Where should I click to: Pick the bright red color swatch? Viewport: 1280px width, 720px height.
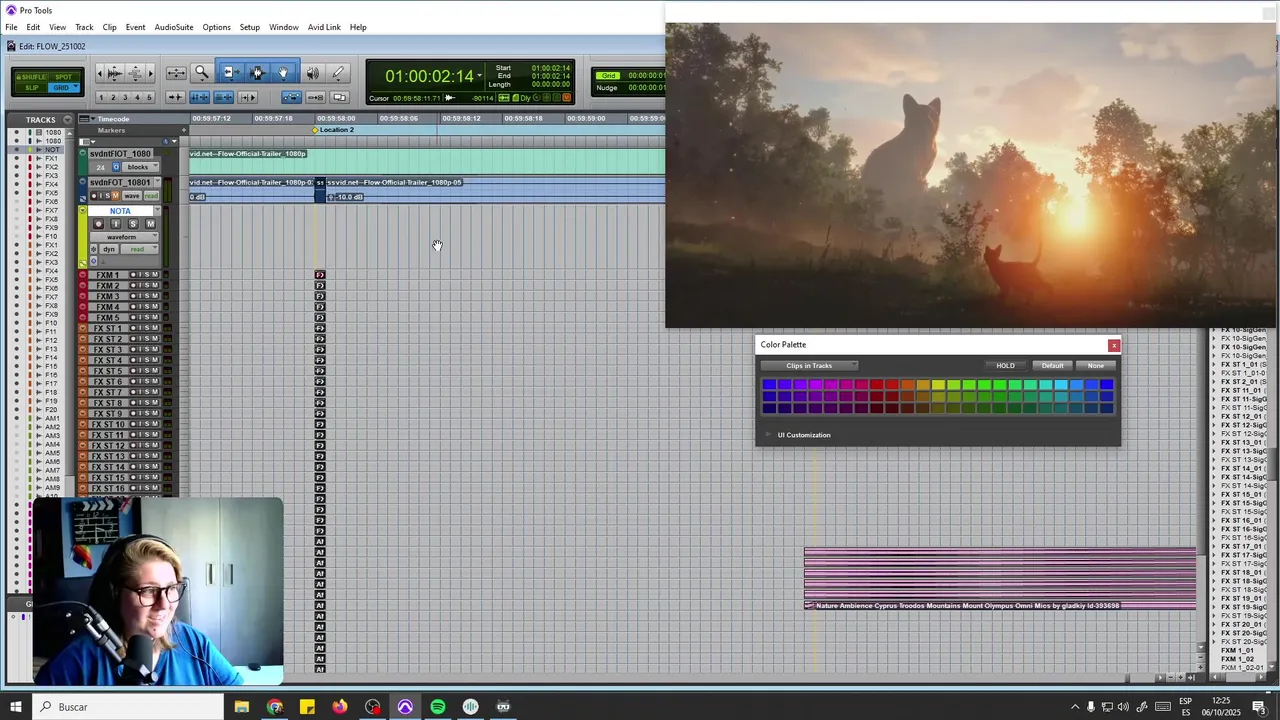click(x=876, y=385)
